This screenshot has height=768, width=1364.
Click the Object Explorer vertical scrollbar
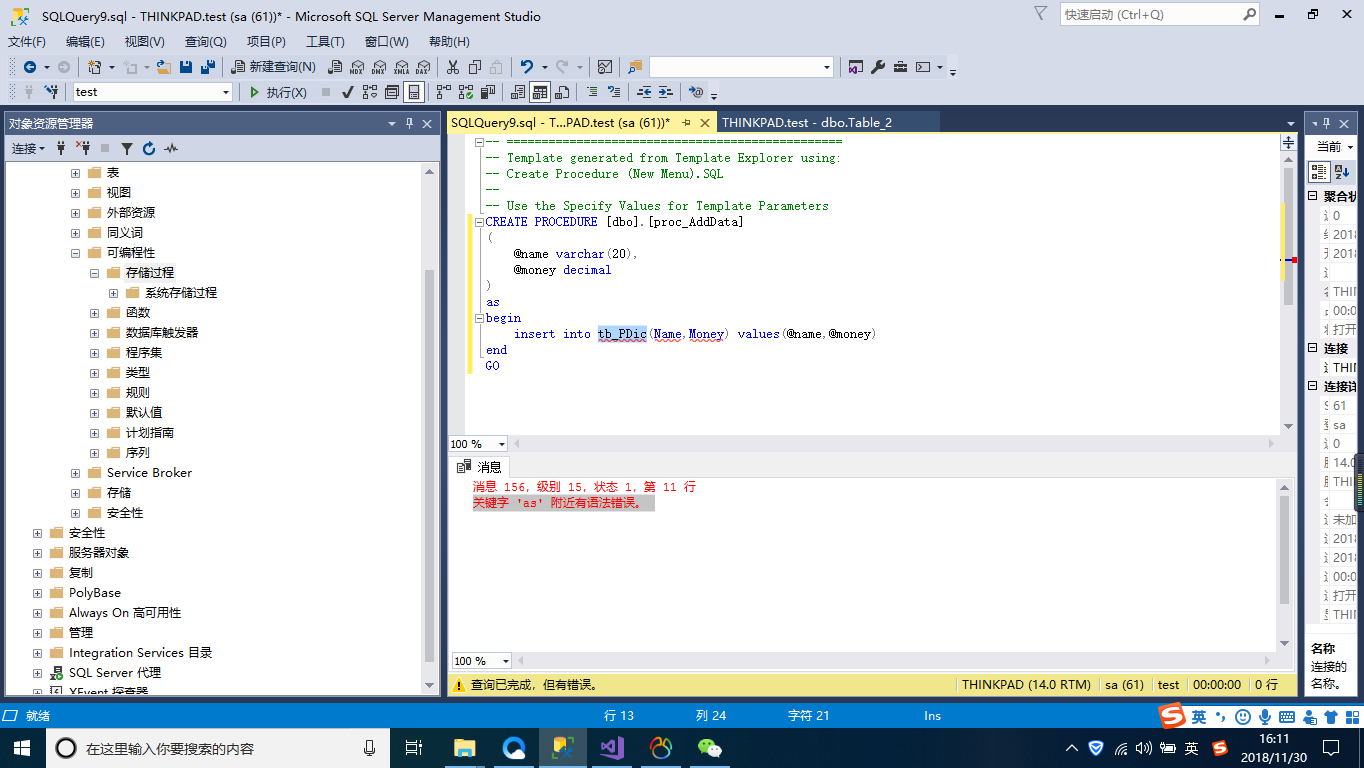[430, 428]
